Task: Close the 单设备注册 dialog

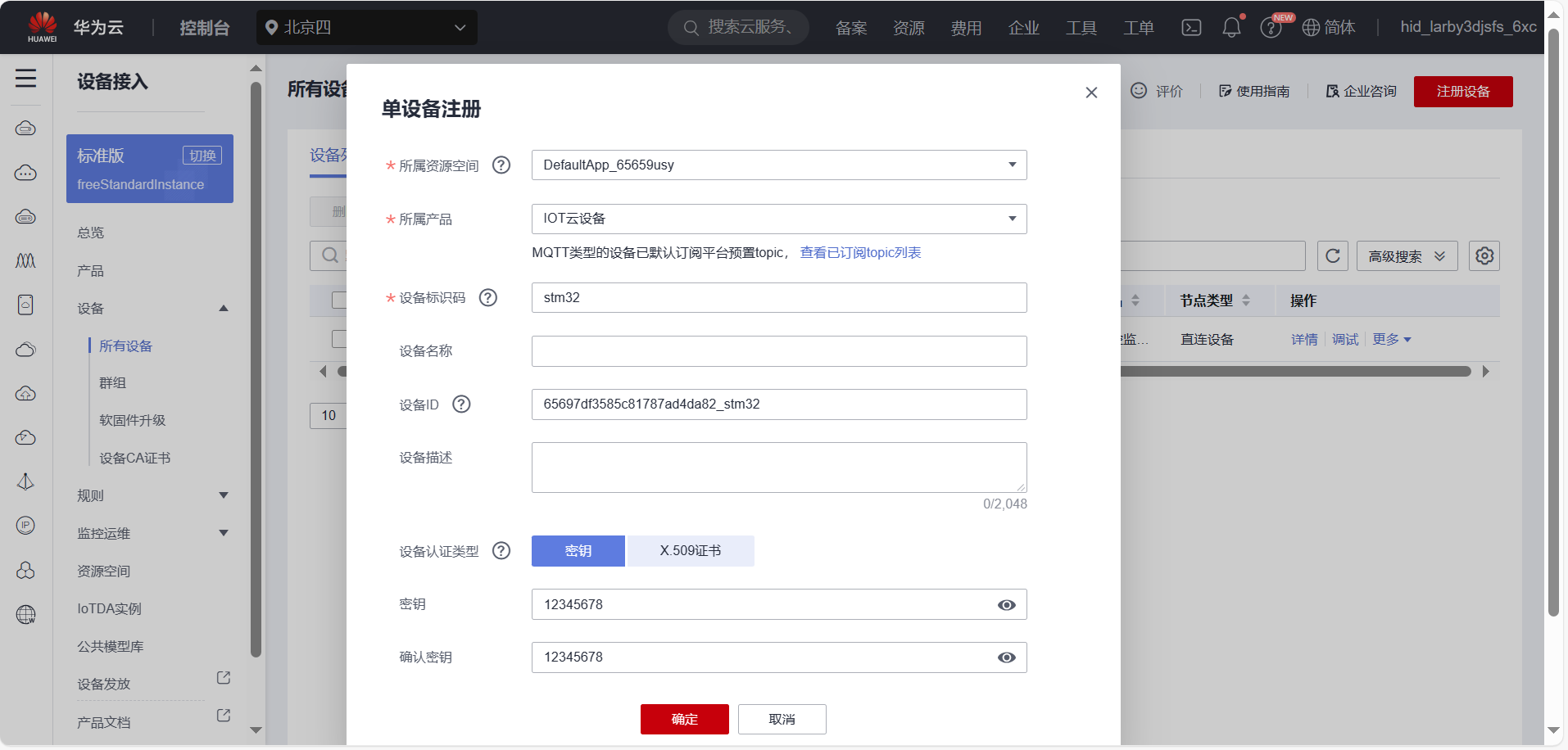Action: pos(1091,93)
